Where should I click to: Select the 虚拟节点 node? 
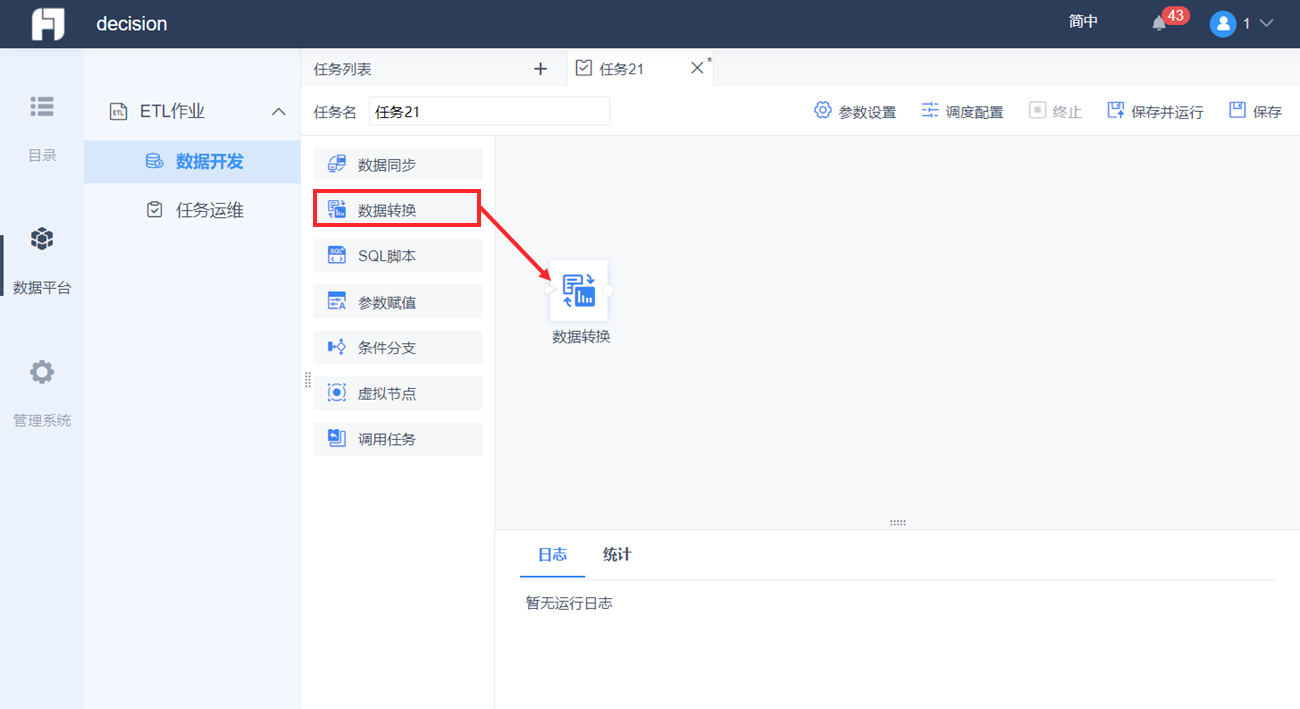[398, 394]
